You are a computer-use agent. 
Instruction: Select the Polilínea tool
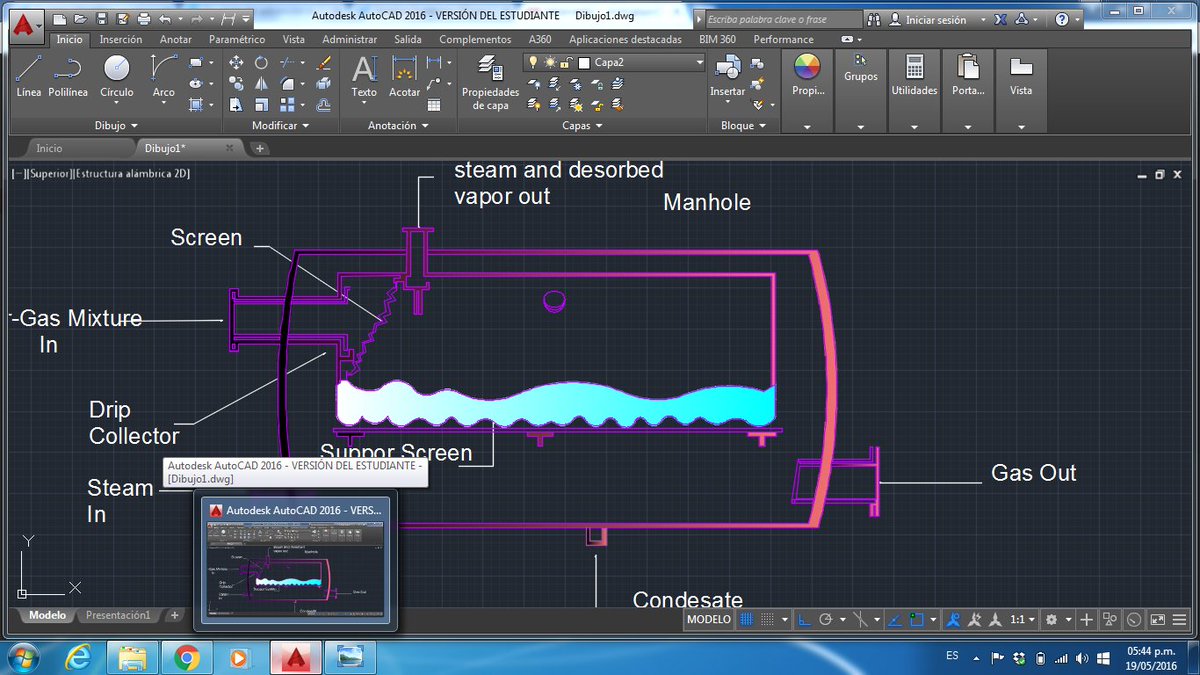click(x=68, y=76)
